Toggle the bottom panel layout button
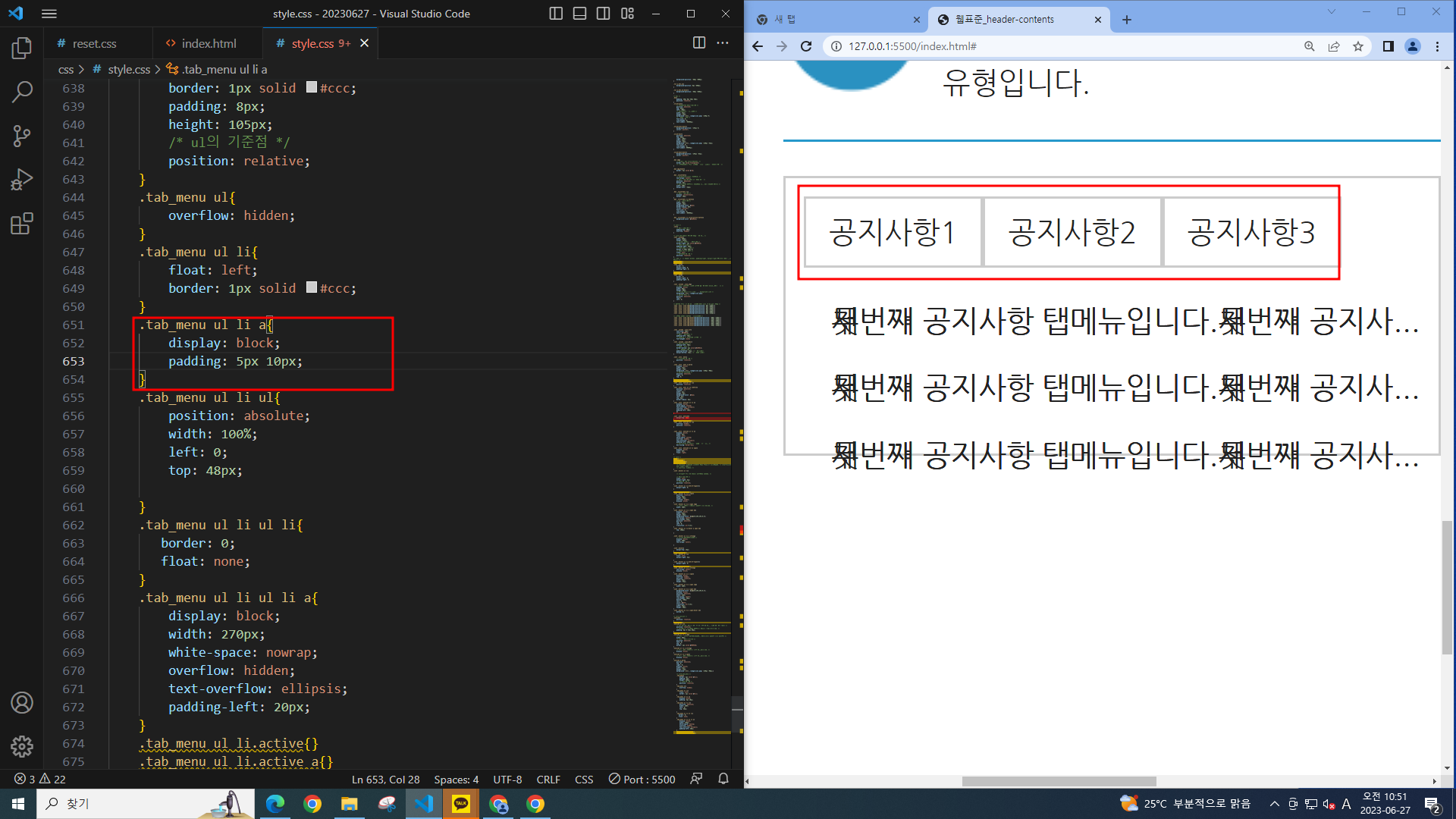Image resolution: width=1456 pixels, height=819 pixels. 579,14
